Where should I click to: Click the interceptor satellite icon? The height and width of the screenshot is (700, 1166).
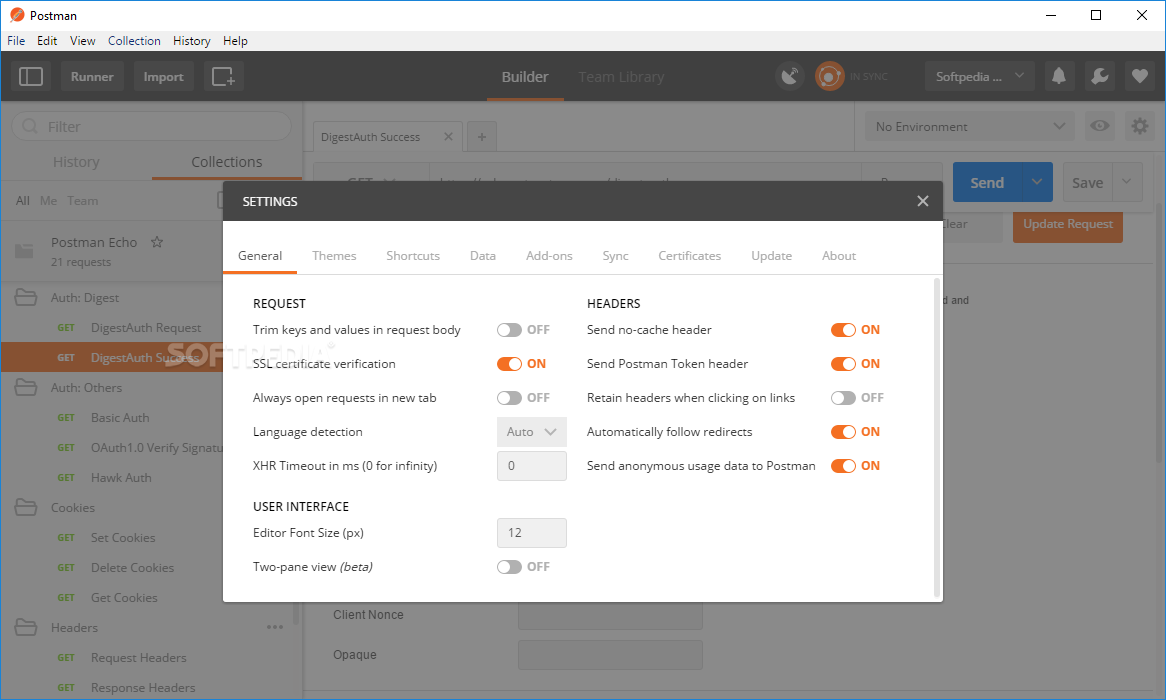(790, 76)
